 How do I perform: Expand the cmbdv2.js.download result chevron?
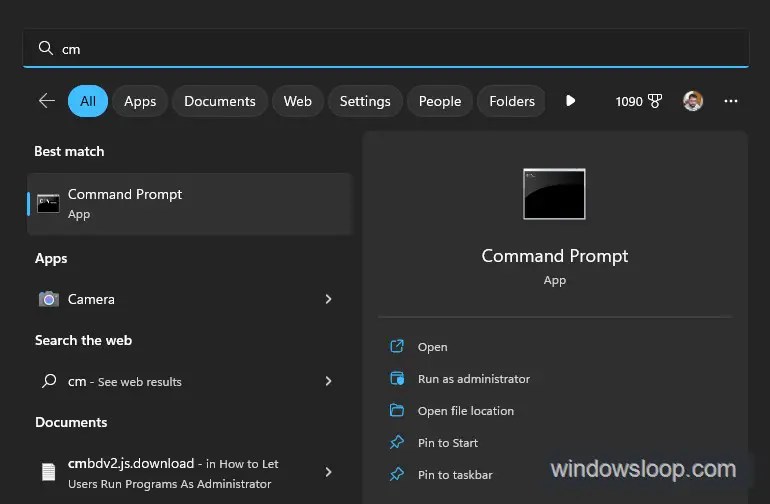(x=329, y=472)
